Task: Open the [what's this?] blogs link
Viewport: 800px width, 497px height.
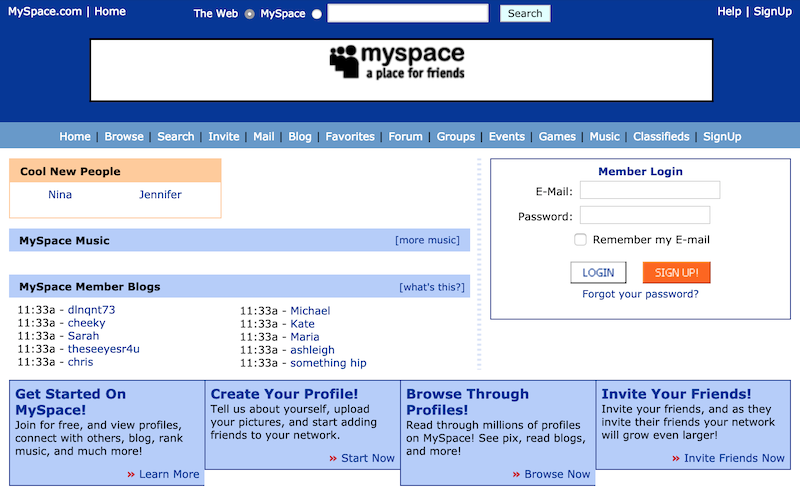Action: pyautogui.click(x=431, y=287)
